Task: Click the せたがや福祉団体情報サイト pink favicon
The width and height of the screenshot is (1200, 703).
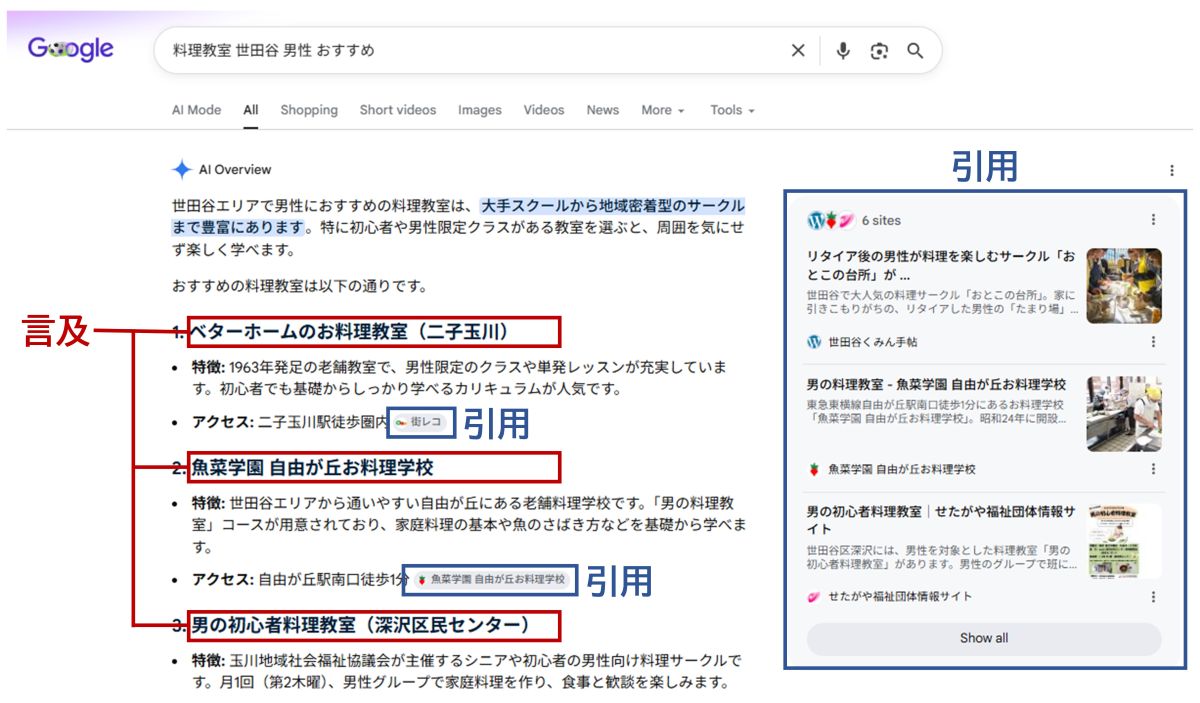Action: (x=814, y=597)
